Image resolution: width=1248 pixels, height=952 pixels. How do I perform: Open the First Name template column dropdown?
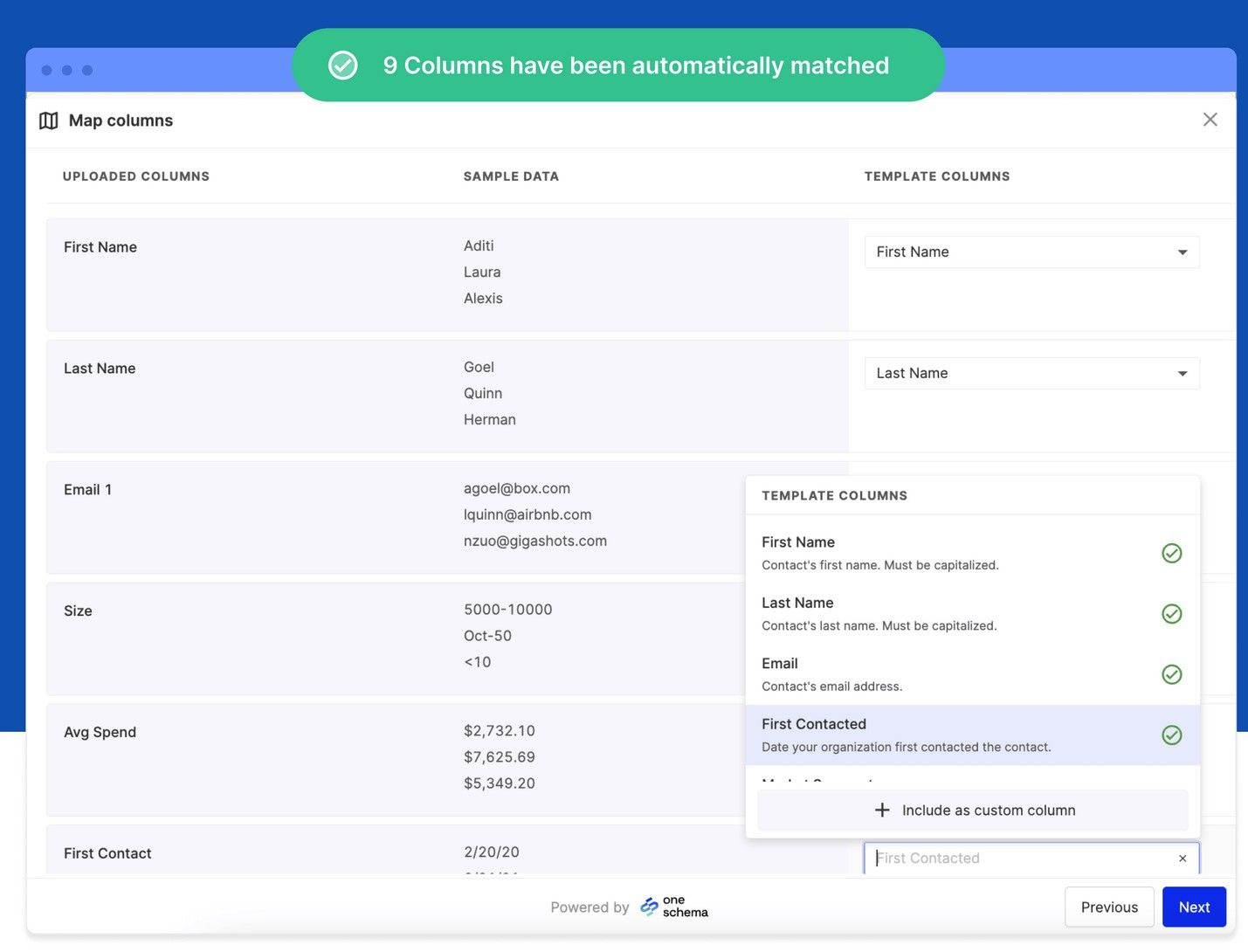pyautogui.click(x=1031, y=252)
